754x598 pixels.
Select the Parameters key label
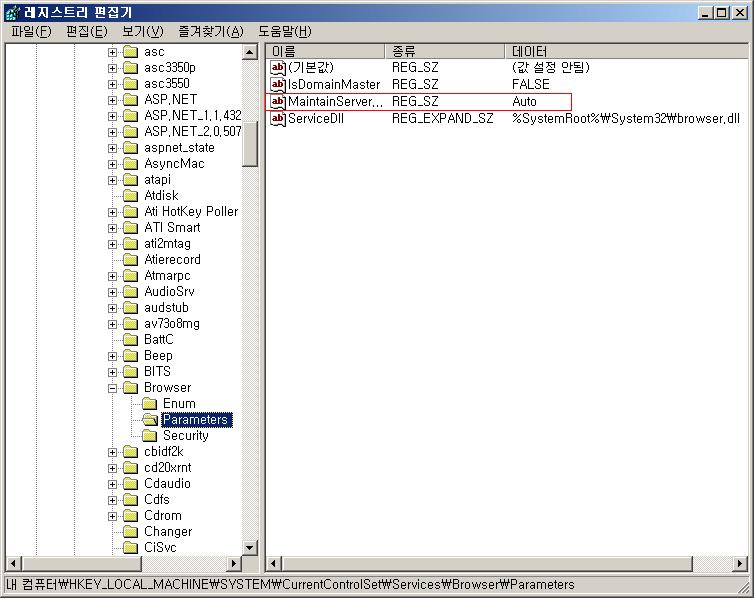[x=197, y=420]
